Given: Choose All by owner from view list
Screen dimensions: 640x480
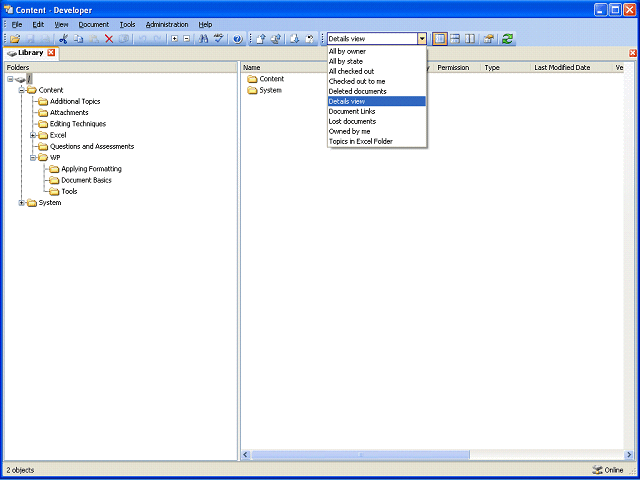Looking at the screenshot, I should 377,51.
